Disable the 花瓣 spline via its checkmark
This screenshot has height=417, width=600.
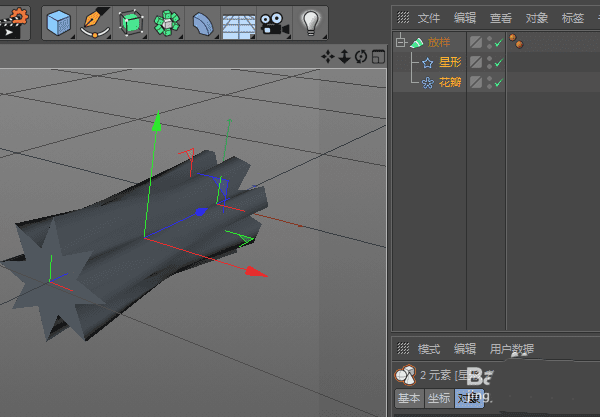point(498,82)
